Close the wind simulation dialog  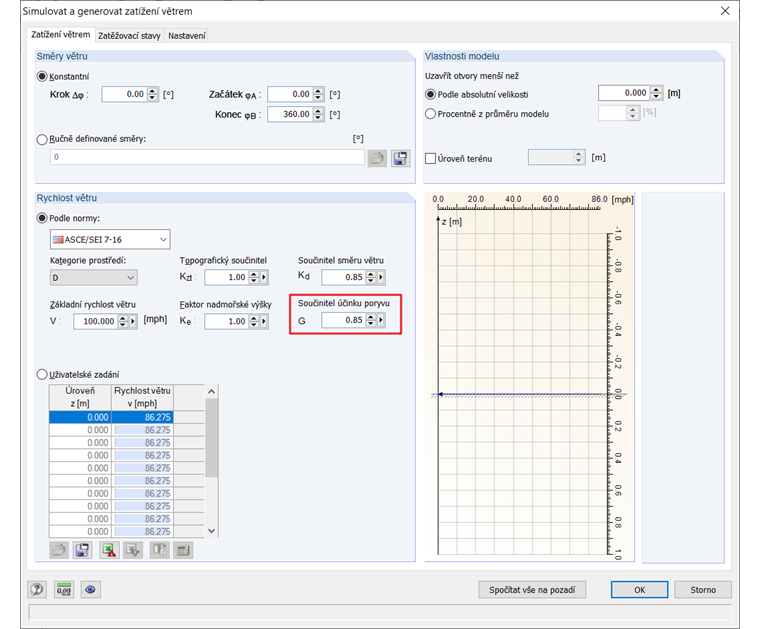pos(725,11)
